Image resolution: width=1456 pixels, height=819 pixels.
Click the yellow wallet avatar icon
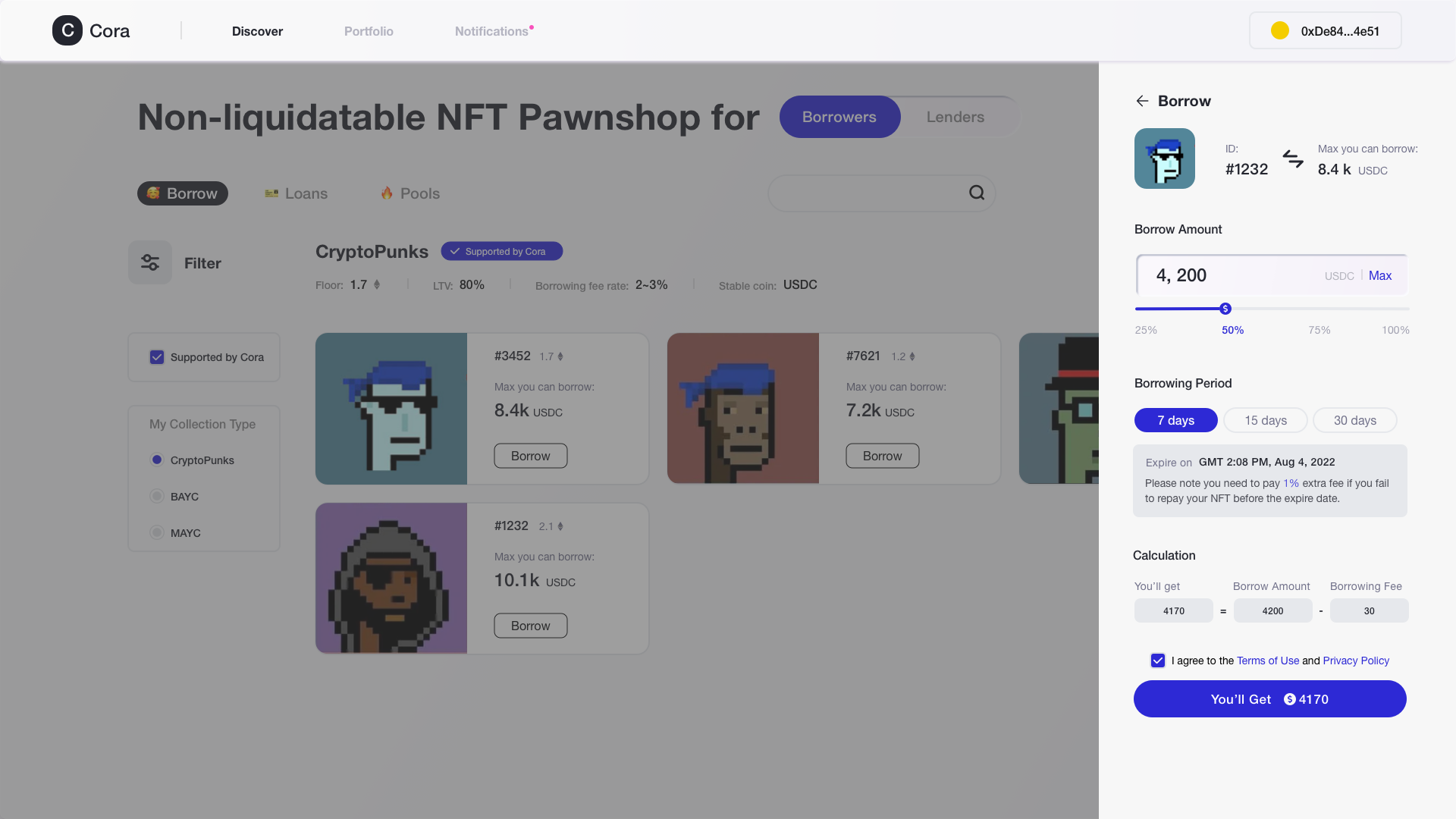tap(1280, 30)
